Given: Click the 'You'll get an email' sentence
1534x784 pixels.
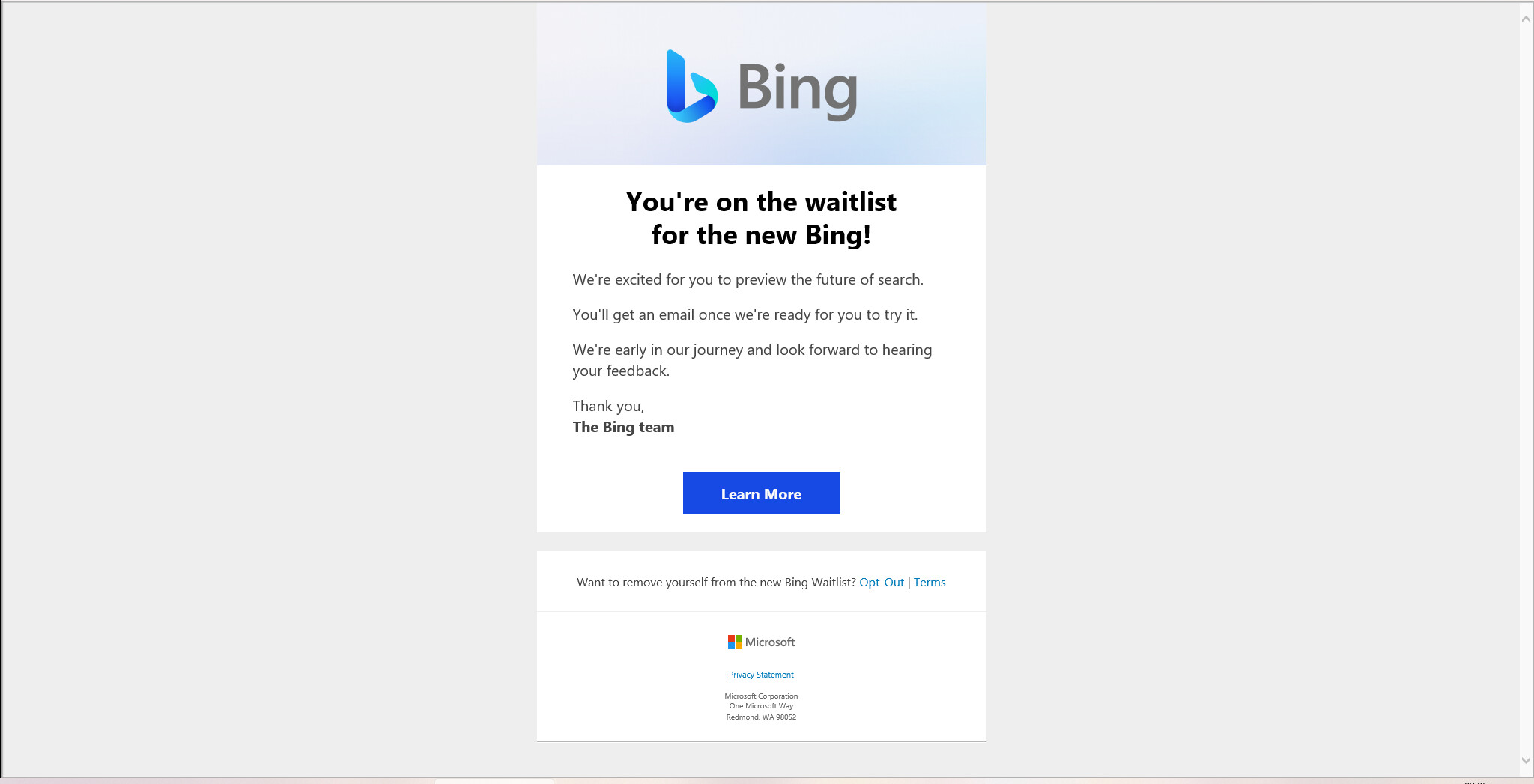Looking at the screenshot, I should 745,315.
